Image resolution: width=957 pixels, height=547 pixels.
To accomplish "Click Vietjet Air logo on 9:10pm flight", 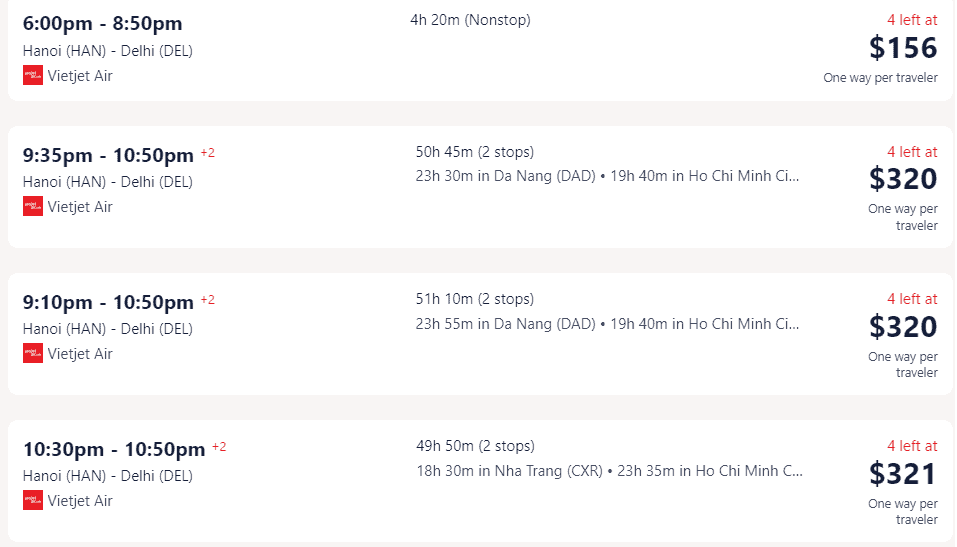I will click(33, 353).
